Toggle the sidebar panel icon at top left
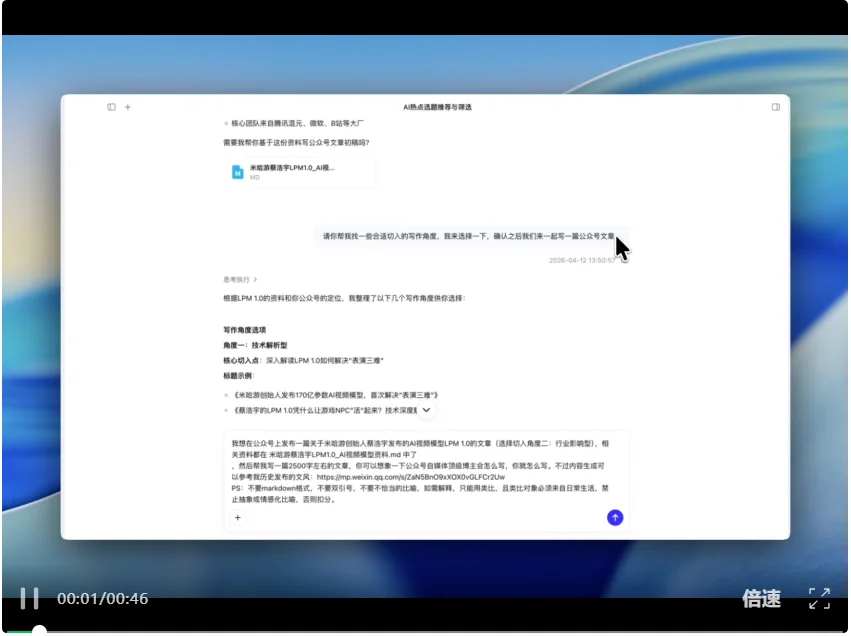The width and height of the screenshot is (851, 636). click(x=111, y=107)
